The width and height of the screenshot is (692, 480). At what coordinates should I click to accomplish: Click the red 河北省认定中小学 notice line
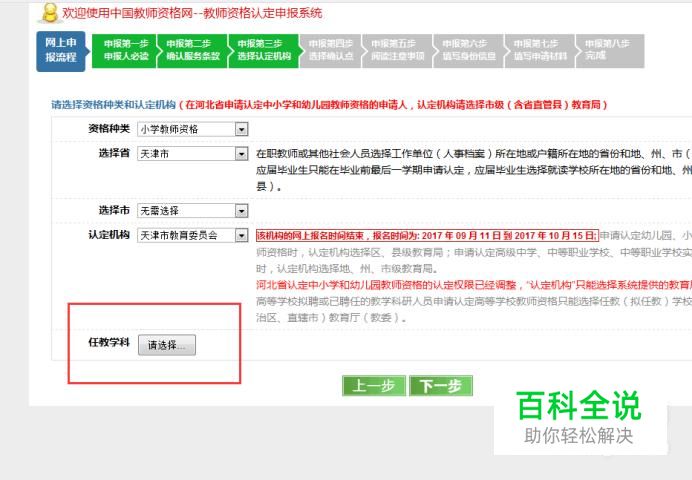click(x=474, y=285)
